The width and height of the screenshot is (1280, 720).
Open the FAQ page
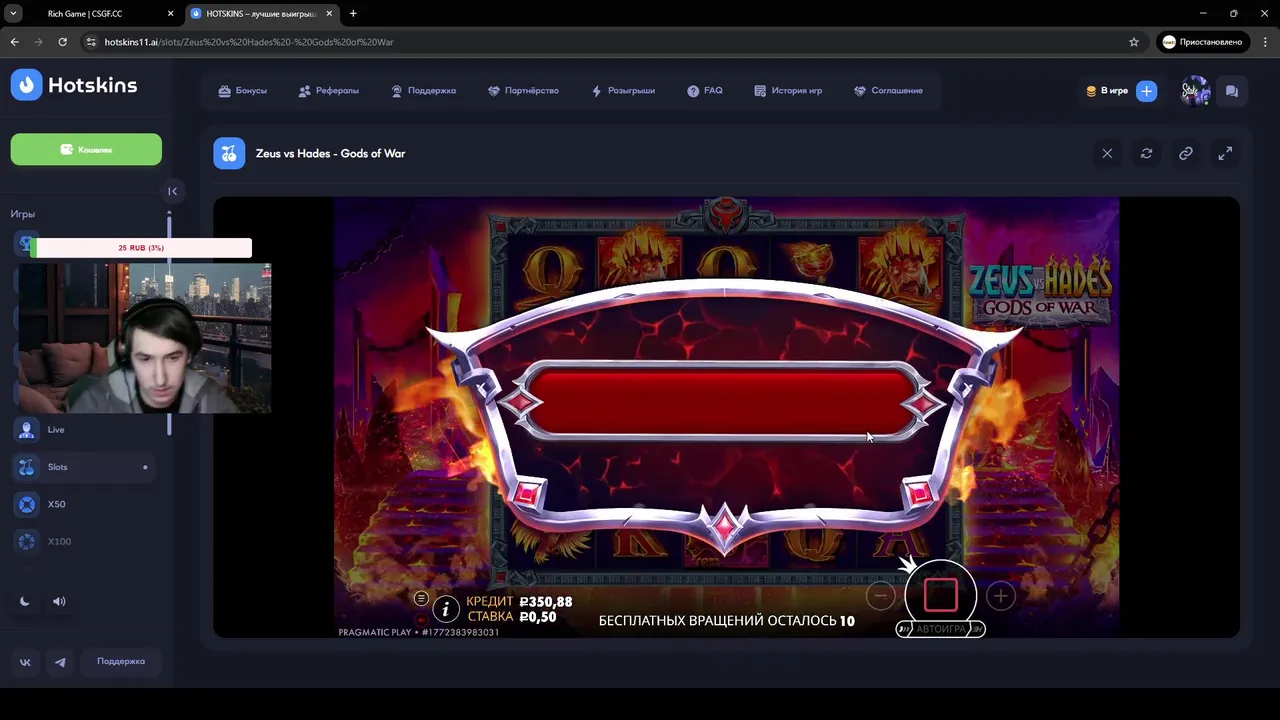coord(705,90)
